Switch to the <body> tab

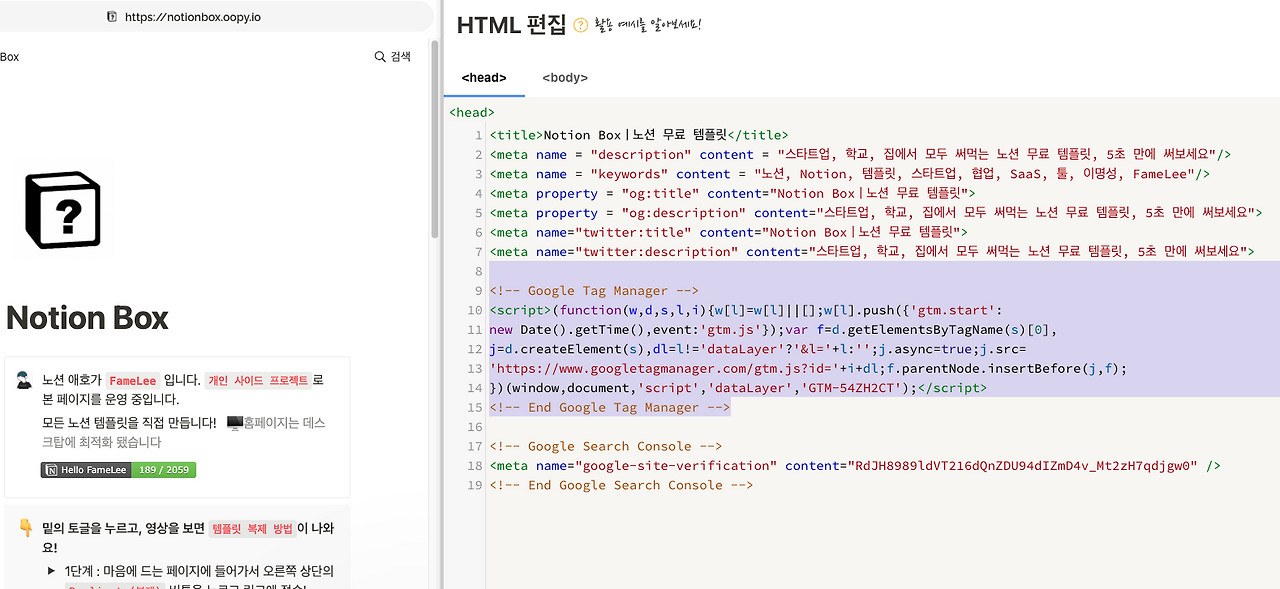[565, 77]
